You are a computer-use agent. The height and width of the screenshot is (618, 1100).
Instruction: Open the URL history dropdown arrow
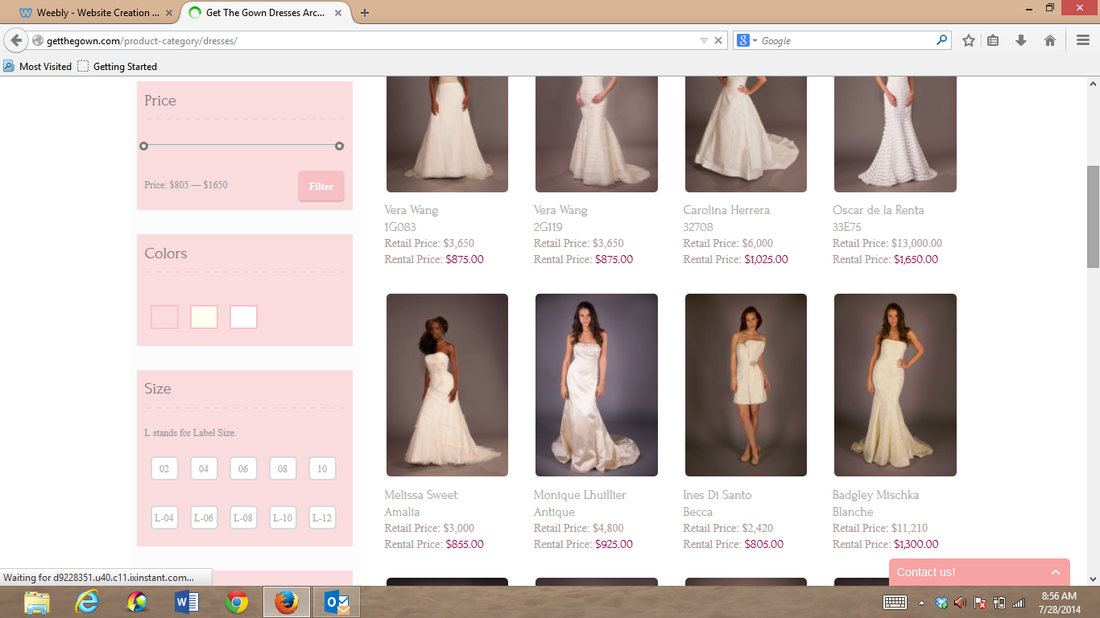(x=704, y=41)
